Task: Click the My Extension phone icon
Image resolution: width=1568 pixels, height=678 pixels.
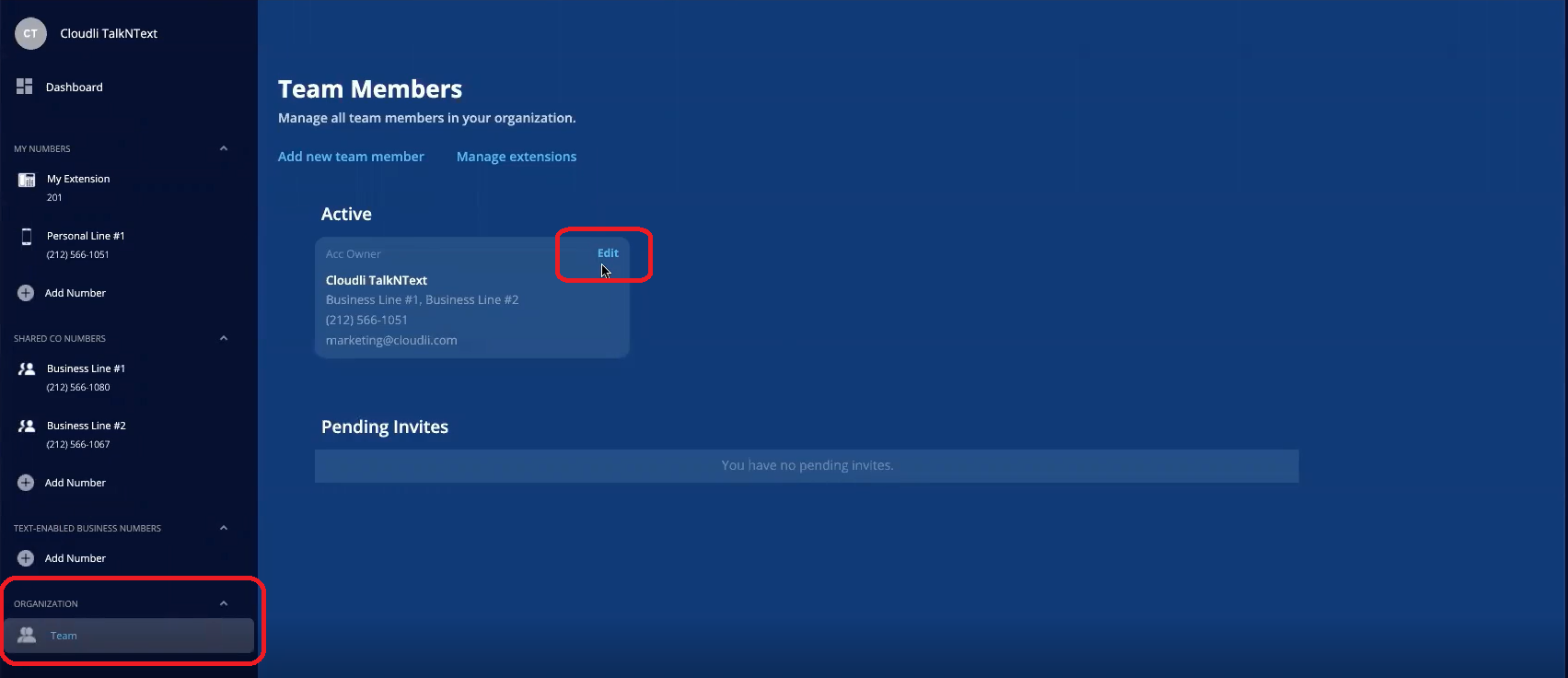Action: tap(27, 180)
